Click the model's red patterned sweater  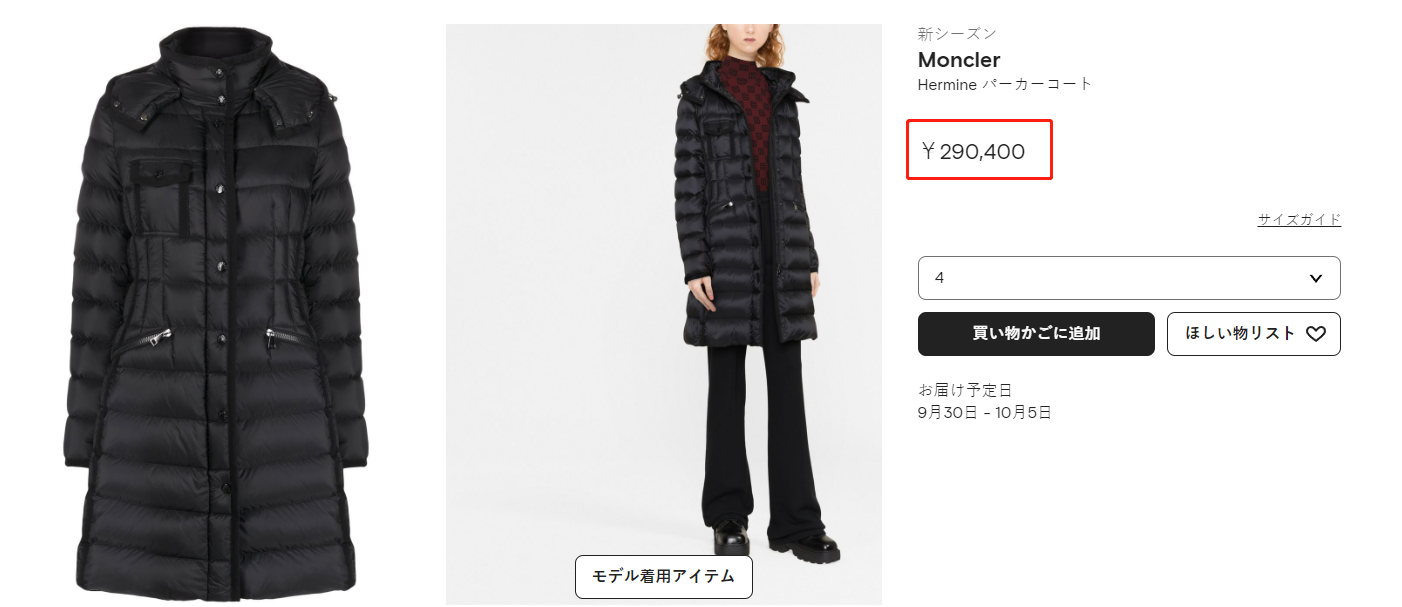tap(738, 127)
